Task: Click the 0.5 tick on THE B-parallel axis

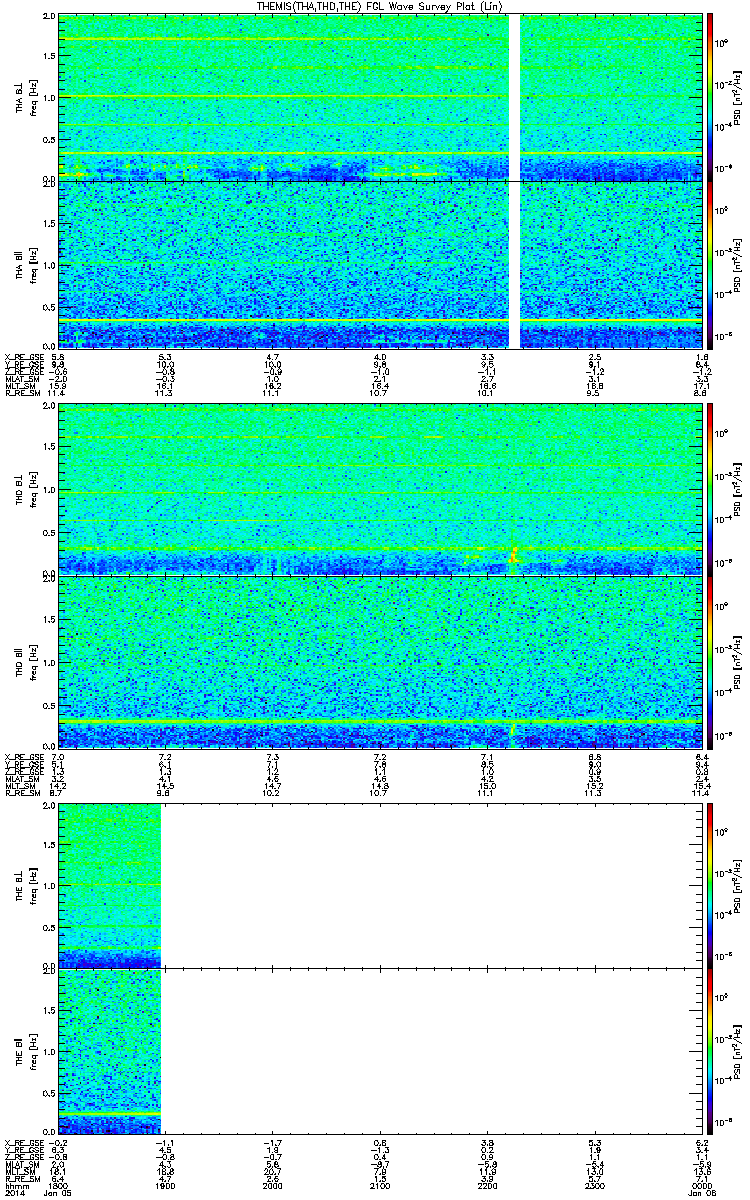Action: pos(48,1092)
